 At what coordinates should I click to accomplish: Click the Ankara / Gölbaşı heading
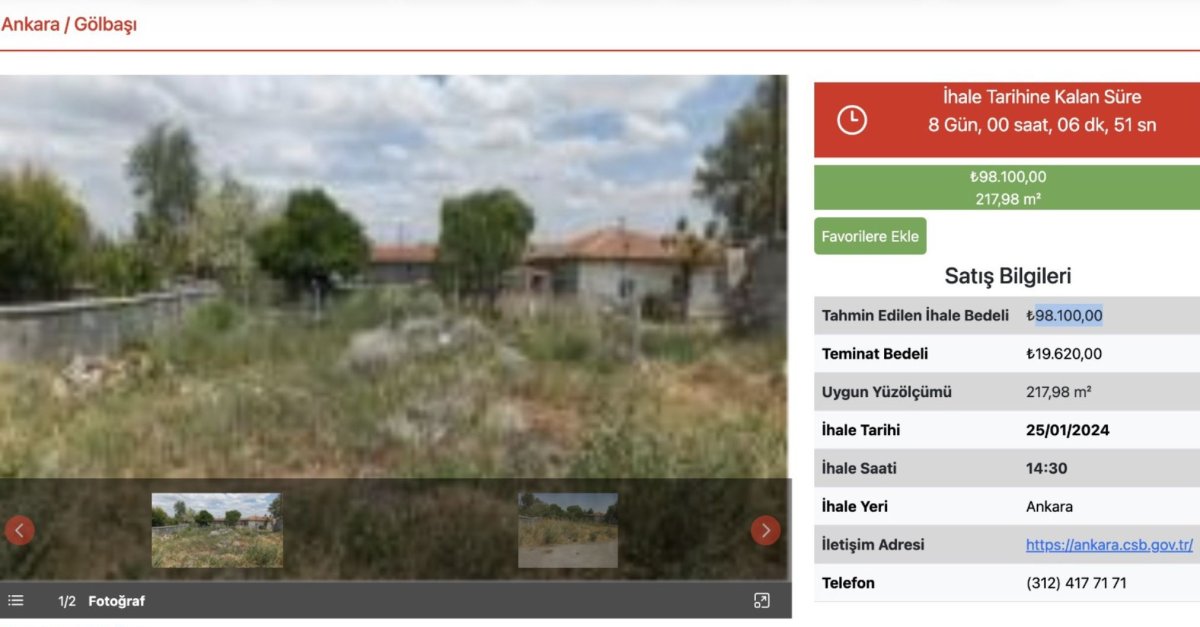click(x=69, y=24)
